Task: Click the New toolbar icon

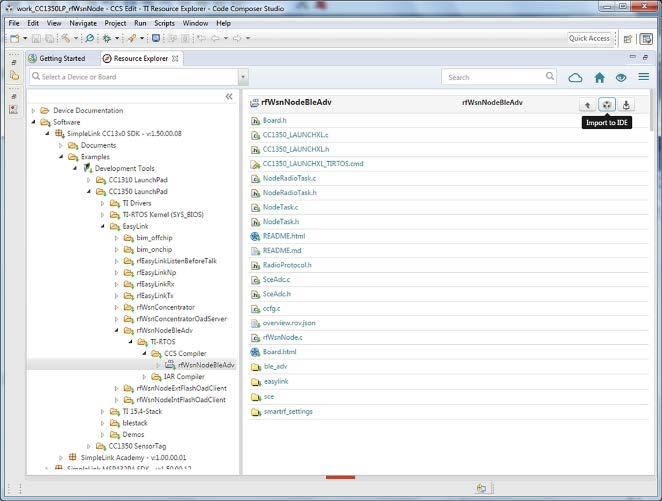Action: click(15, 38)
